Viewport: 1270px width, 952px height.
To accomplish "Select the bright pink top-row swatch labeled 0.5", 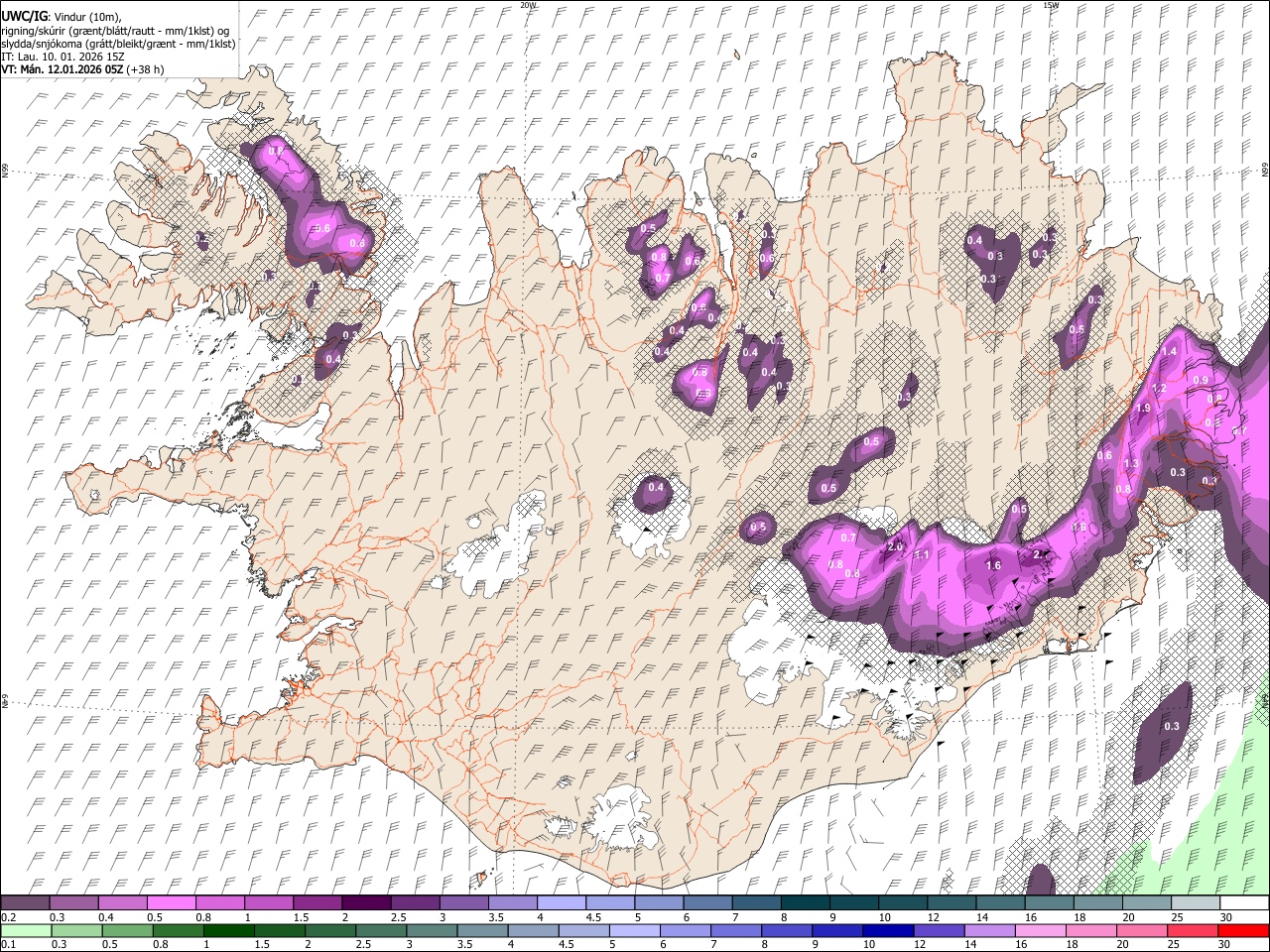I will 171,902.
